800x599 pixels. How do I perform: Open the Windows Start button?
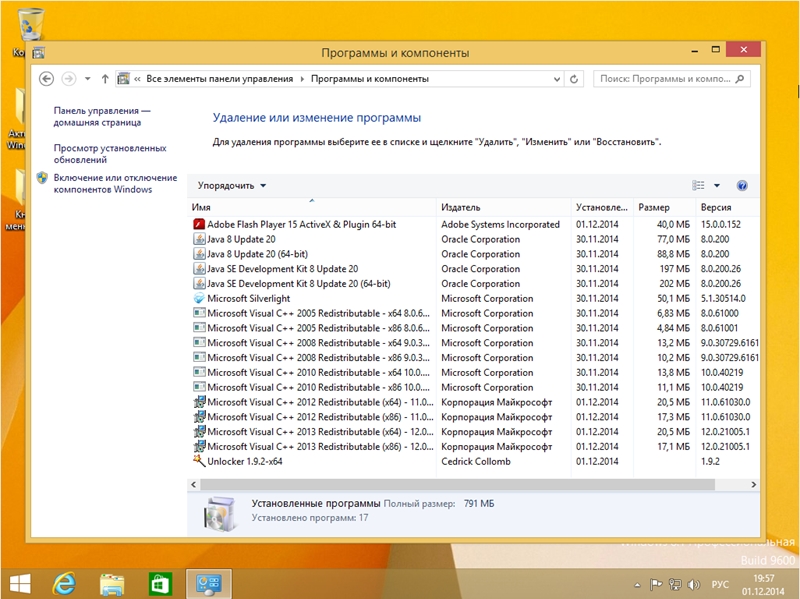coord(20,584)
